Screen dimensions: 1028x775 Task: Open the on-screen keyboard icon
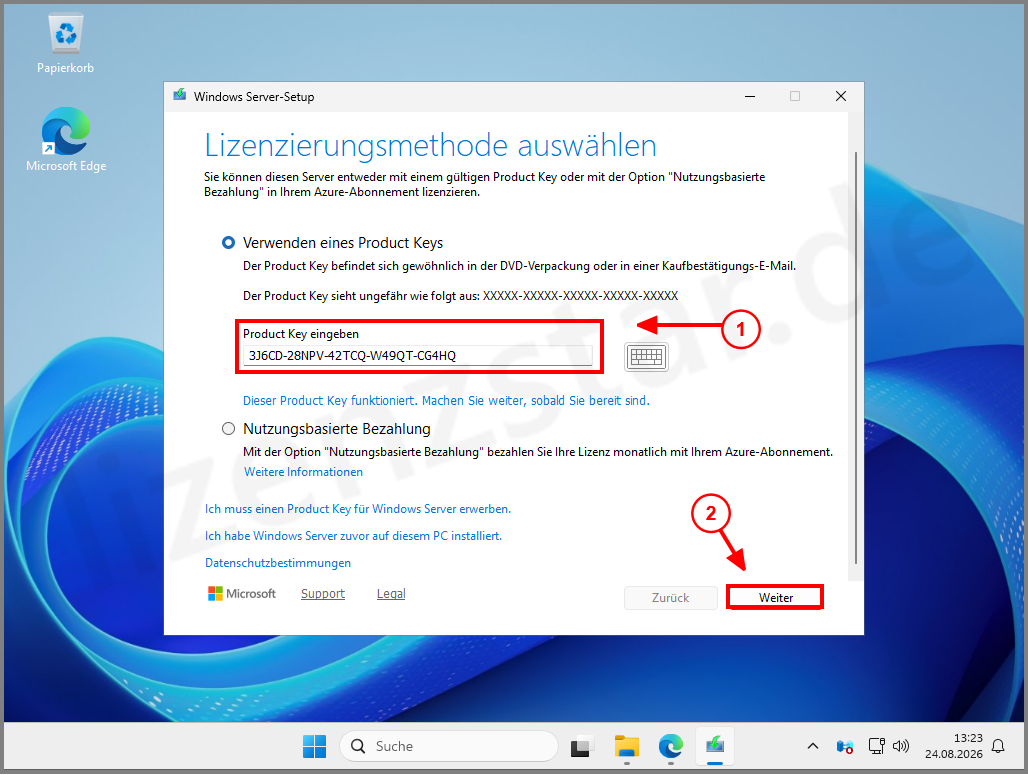[646, 357]
